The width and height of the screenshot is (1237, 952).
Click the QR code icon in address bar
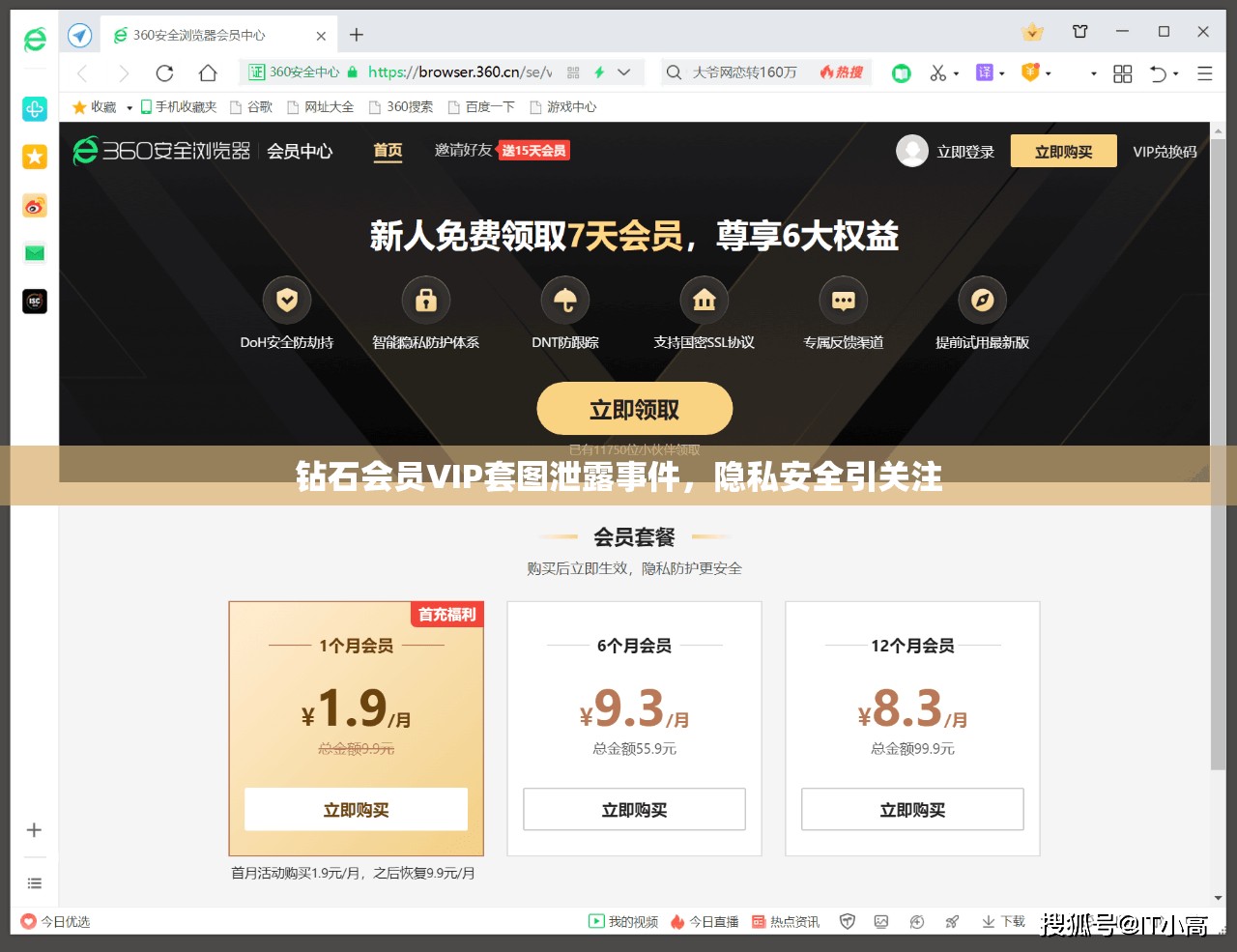click(573, 72)
